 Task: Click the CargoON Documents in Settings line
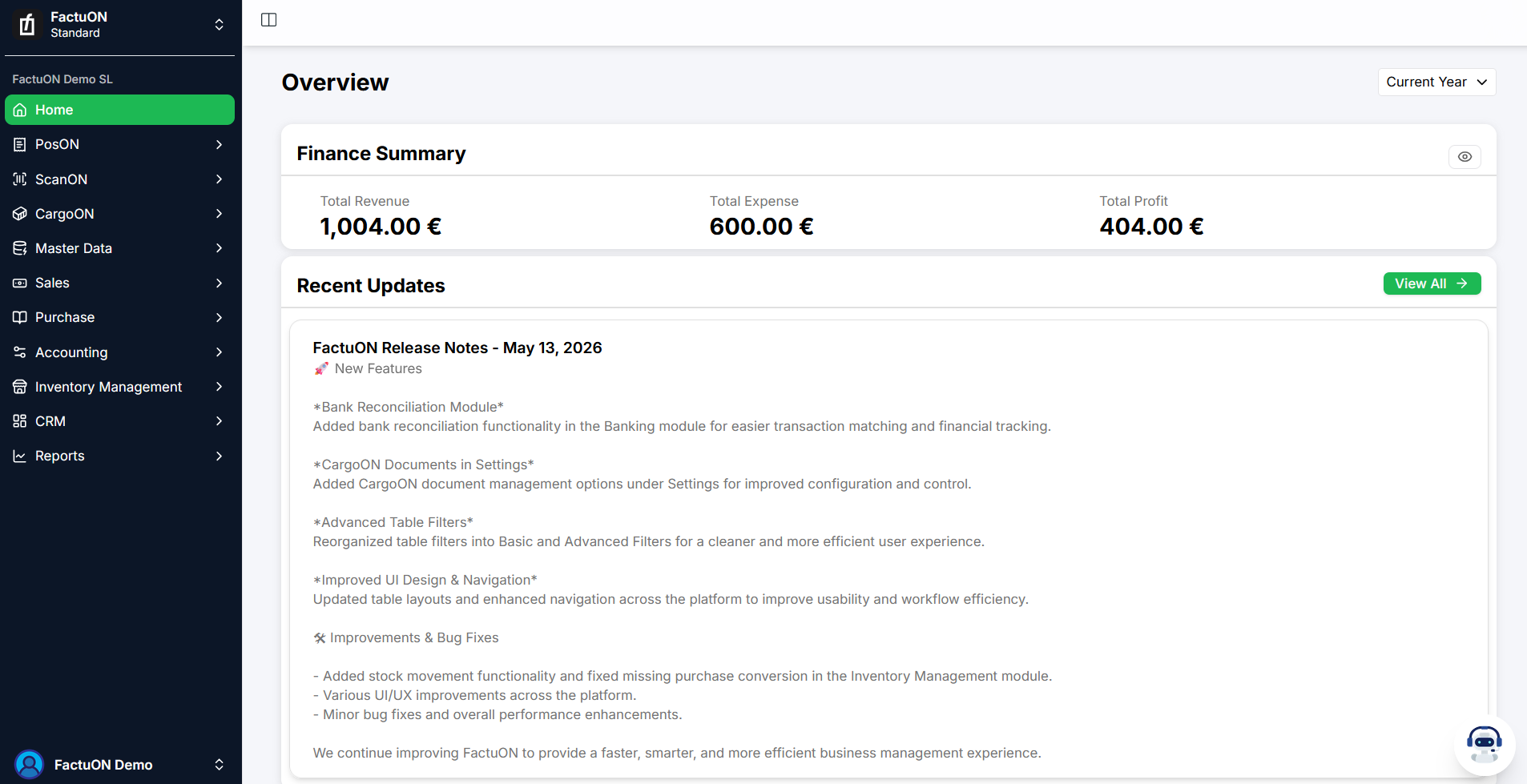pos(424,464)
